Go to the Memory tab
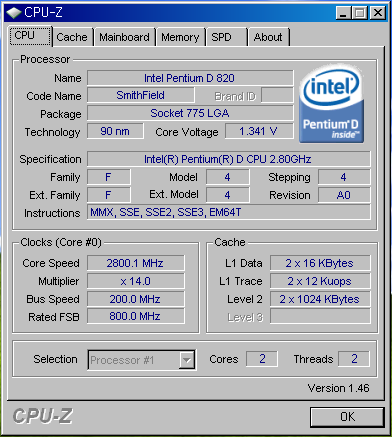 coord(180,37)
